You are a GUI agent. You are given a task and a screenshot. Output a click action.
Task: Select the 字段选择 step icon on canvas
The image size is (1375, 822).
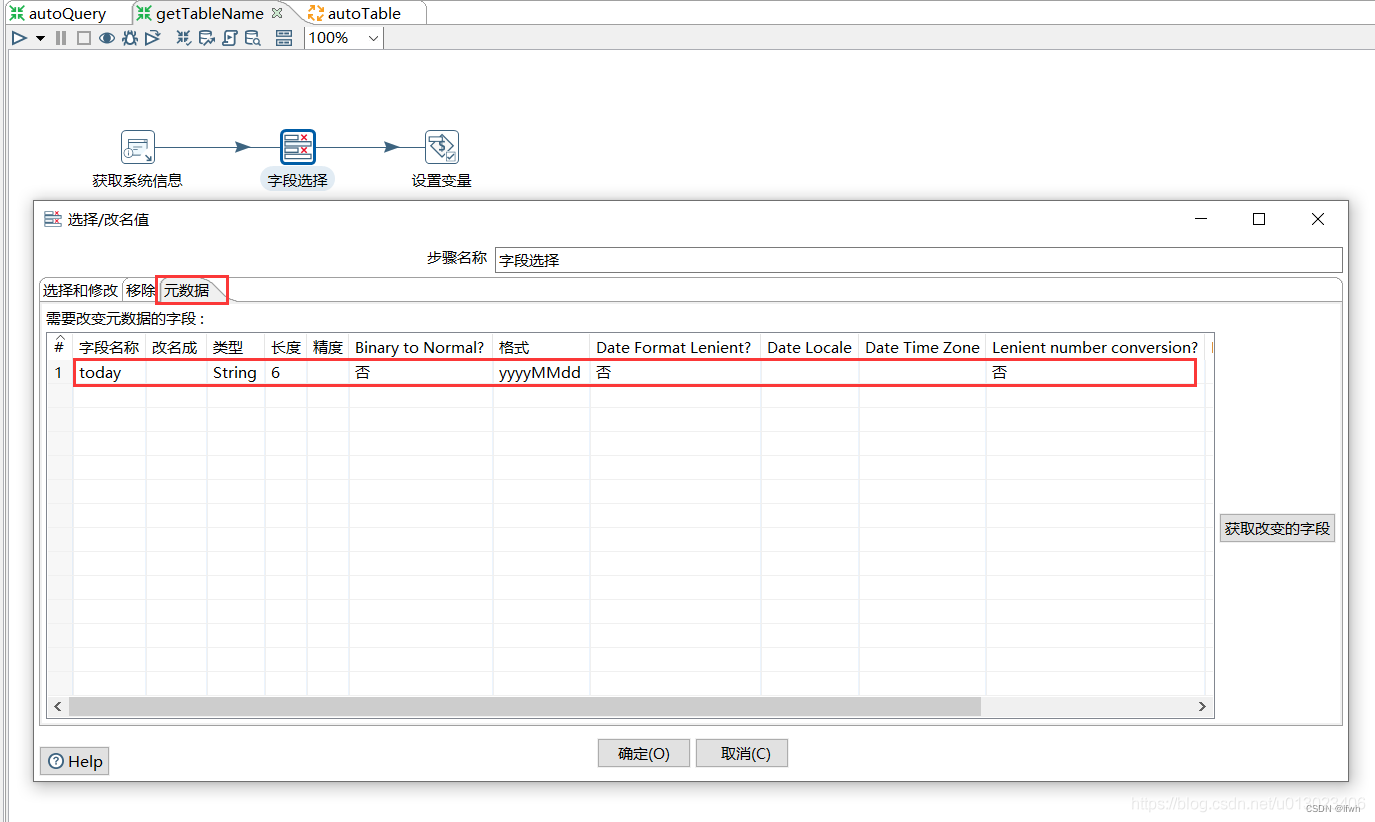[298, 147]
